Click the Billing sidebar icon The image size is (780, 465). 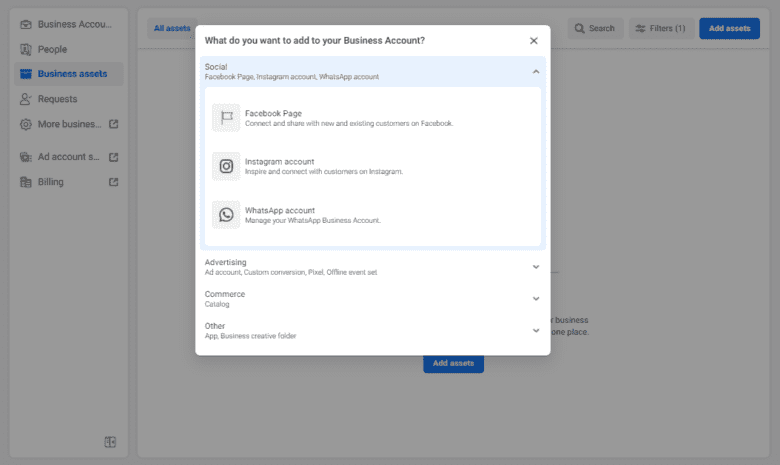tap(26, 182)
